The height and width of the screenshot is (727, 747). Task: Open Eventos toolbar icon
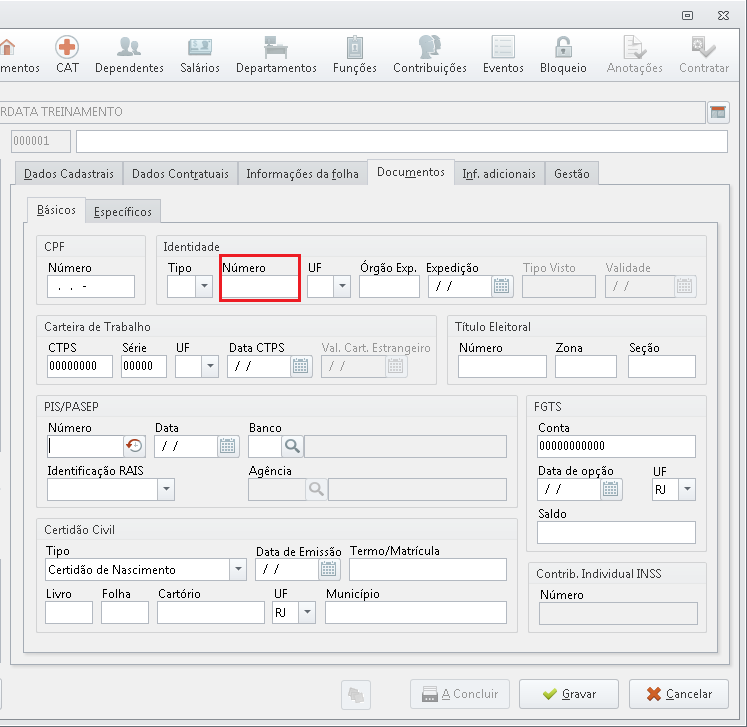click(503, 54)
